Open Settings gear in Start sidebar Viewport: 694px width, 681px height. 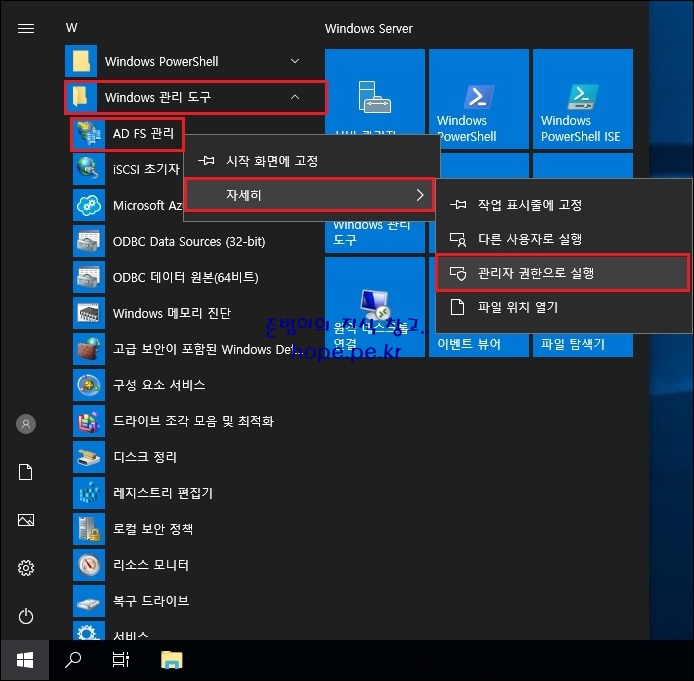pyautogui.click(x=26, y=568)
